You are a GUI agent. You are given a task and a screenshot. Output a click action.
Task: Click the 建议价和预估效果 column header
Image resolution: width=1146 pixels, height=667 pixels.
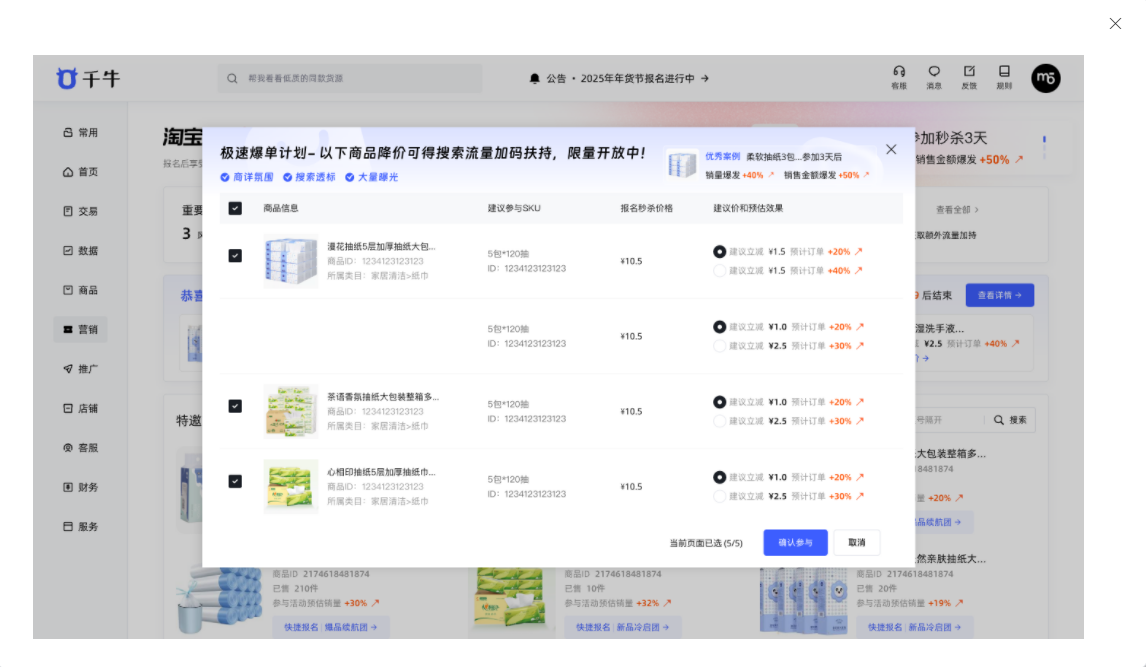pyautogui.click(x=748, y=208)
